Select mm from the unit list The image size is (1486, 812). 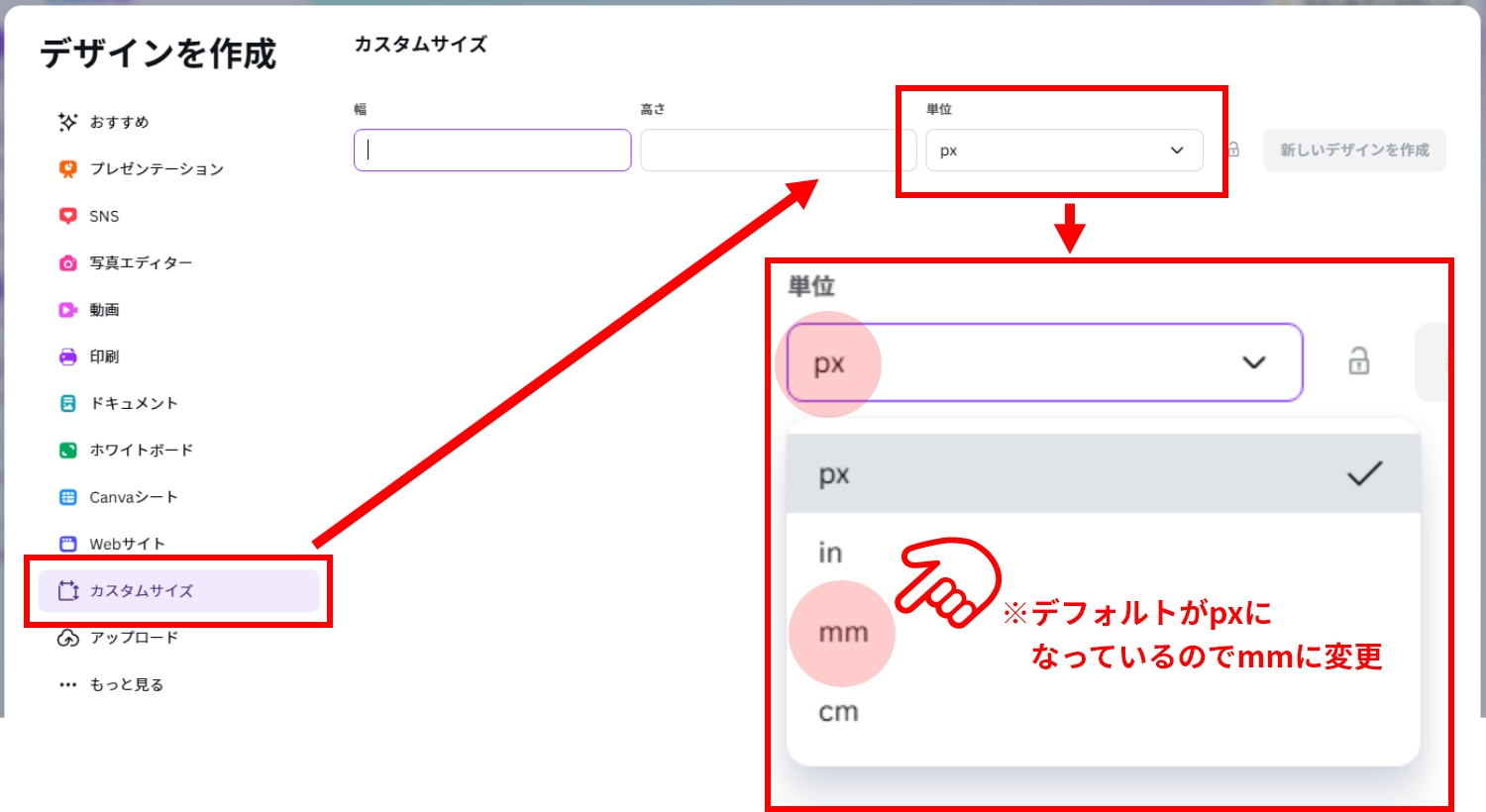(842, 632)
